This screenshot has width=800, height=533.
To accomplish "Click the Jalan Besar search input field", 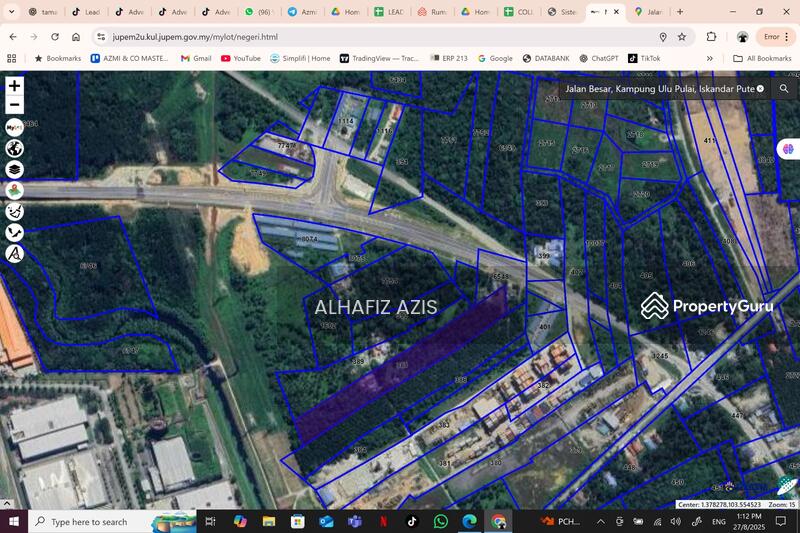I will click(659, 89).
